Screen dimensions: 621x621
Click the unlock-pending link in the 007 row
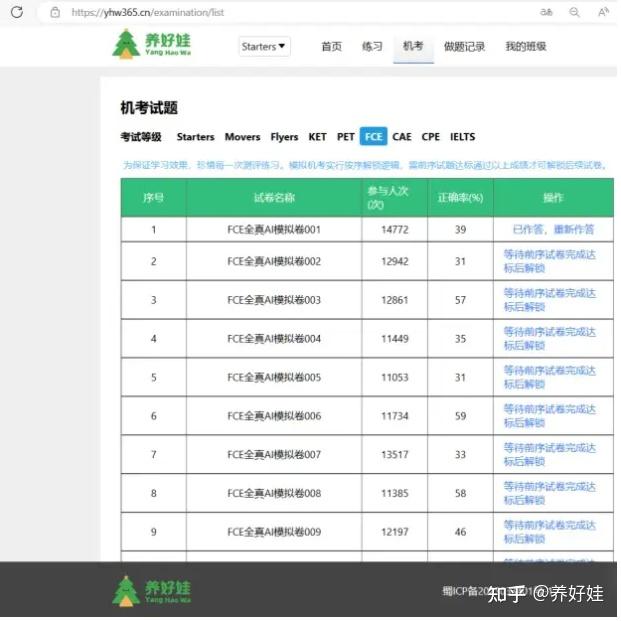pyautogui.click(x=549, y=454)
